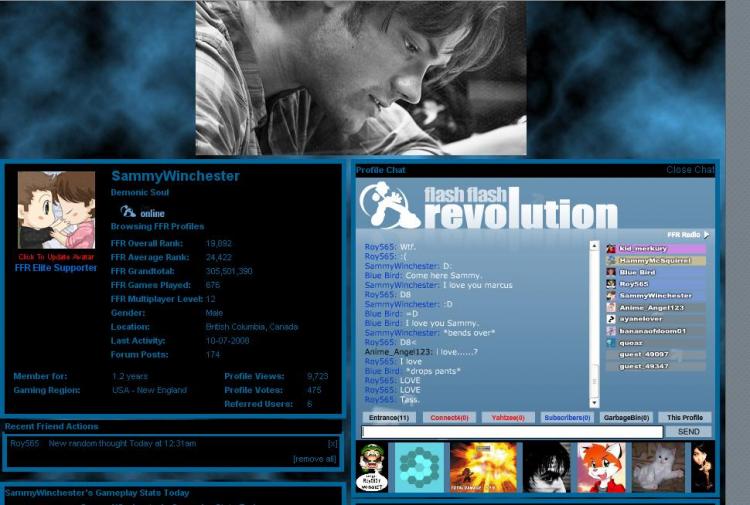The image size is (750, 505).
Task: Click the Blue Bird avatar icon in user list
Action: (x=611, y=272)
